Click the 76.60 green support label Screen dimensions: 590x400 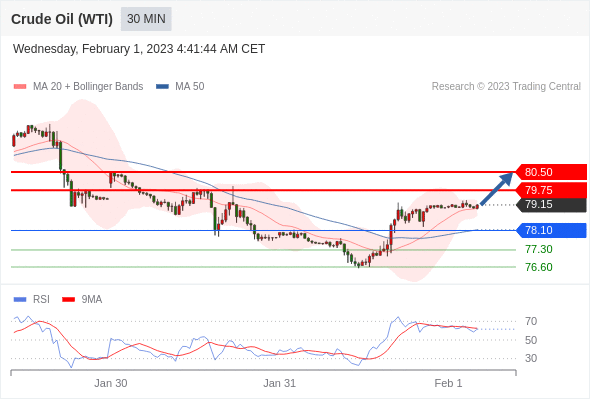539,267
